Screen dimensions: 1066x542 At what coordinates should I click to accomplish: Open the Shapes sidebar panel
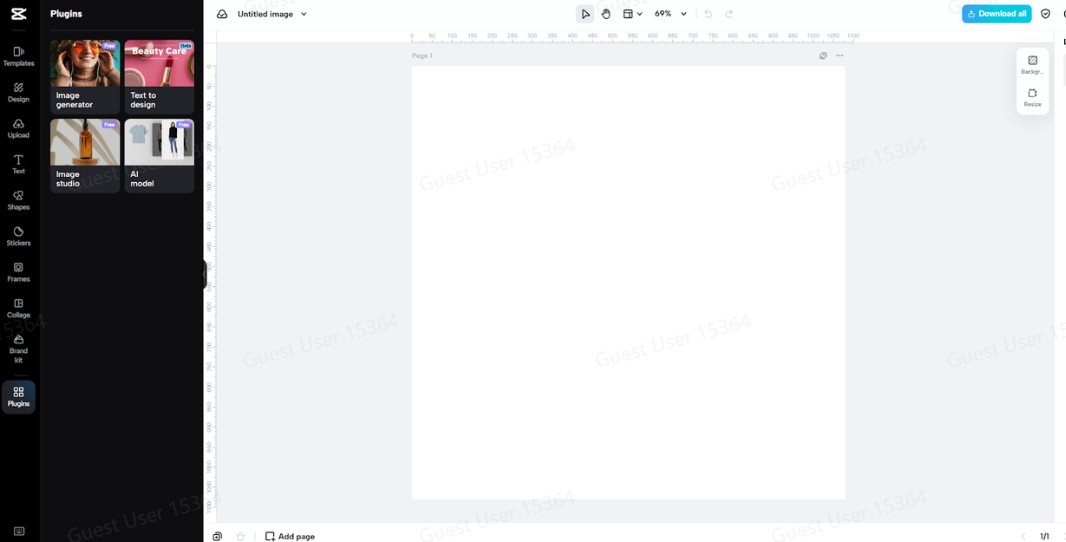(x=19, y=201)
